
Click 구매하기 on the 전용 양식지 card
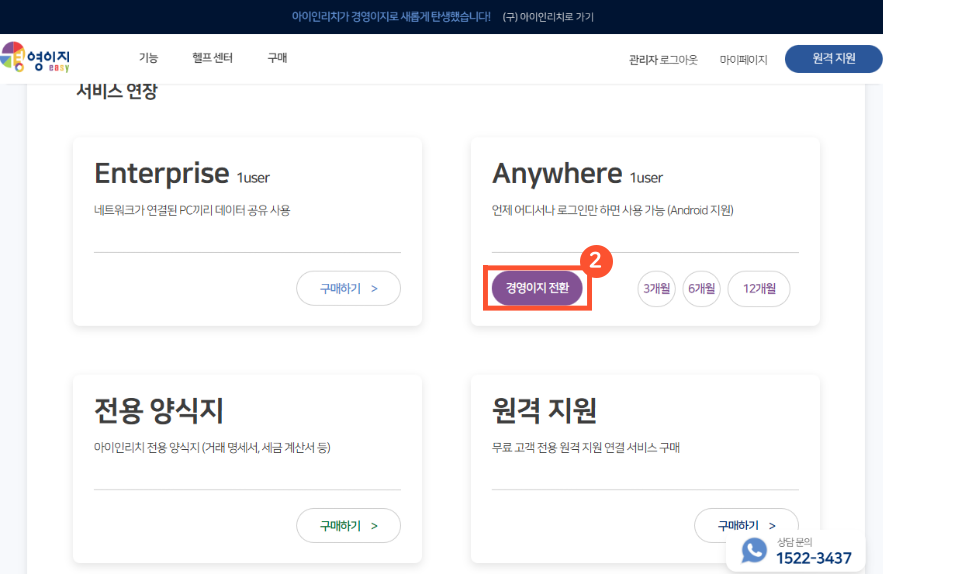click(x=348, y=525)
